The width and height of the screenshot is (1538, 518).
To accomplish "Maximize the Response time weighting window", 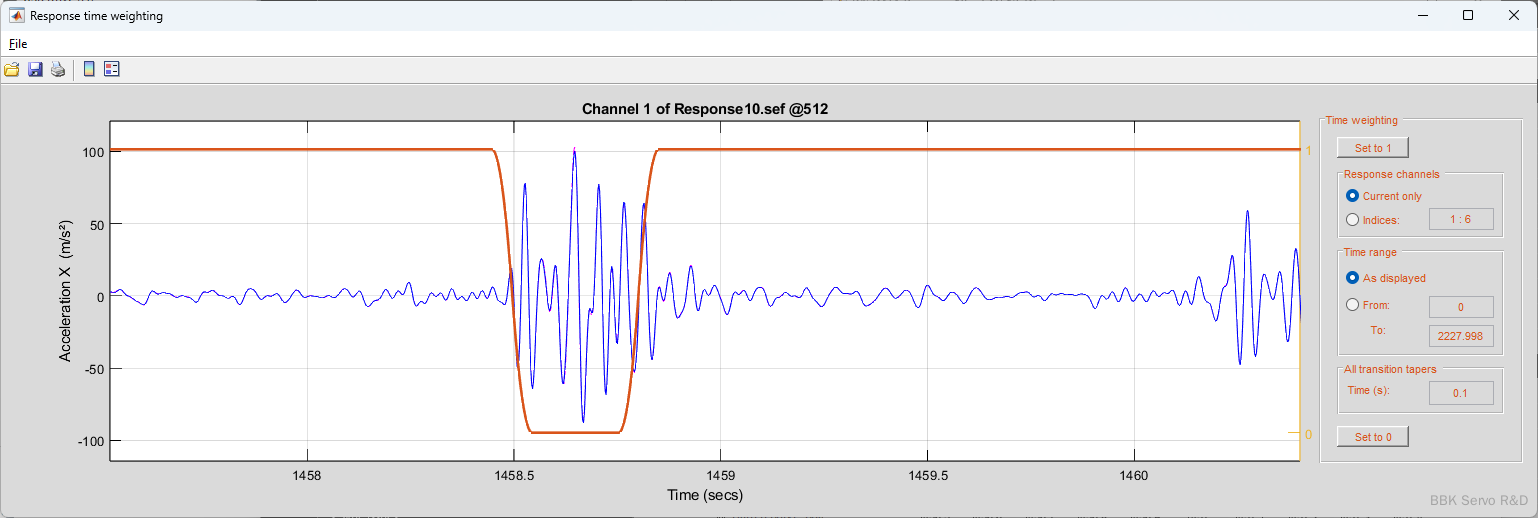I will 1467,15.
